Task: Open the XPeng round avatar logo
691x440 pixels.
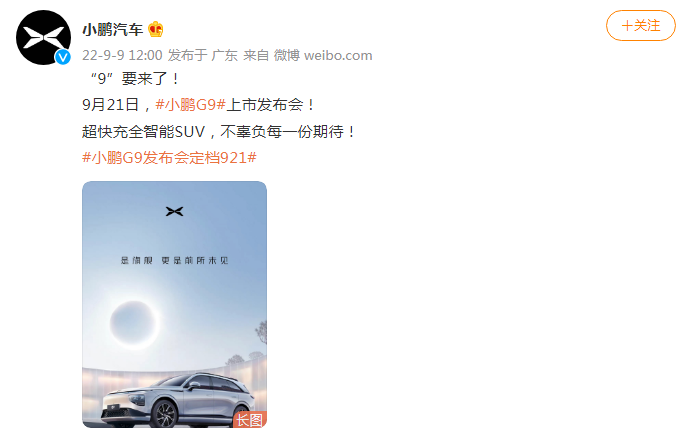Action: click(x=43, y=37)
